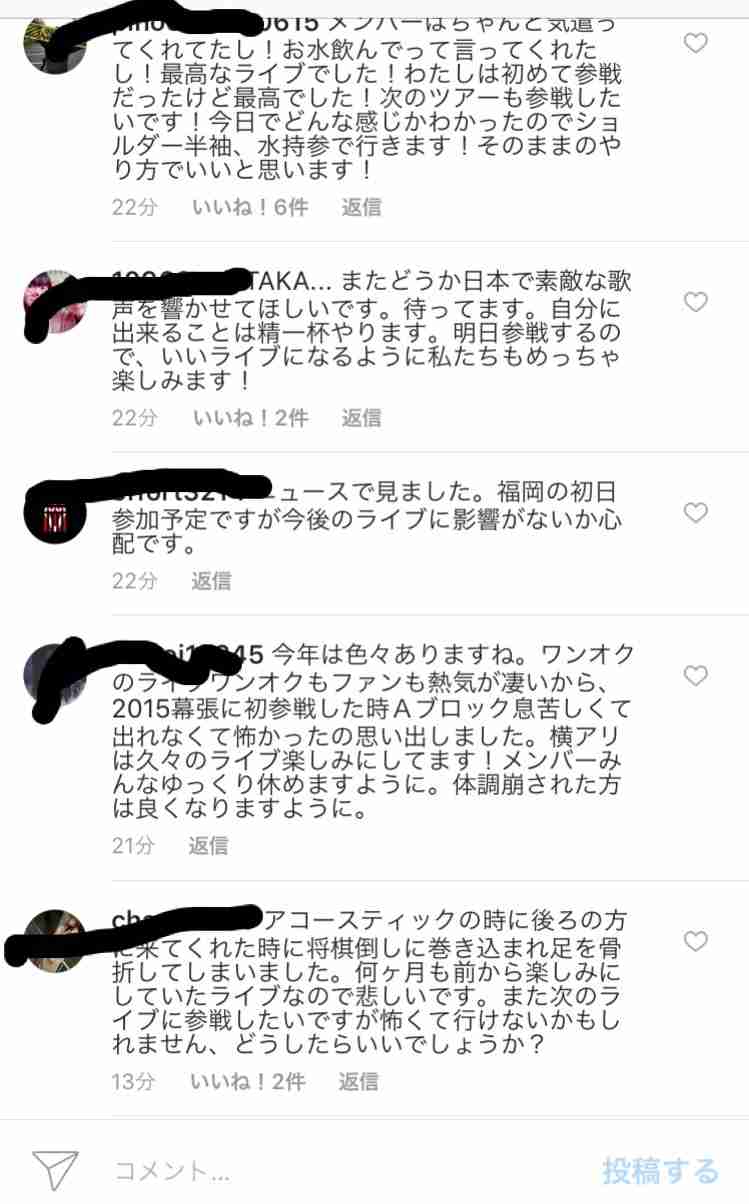View the 6 likes on first comment

[249, 207]
